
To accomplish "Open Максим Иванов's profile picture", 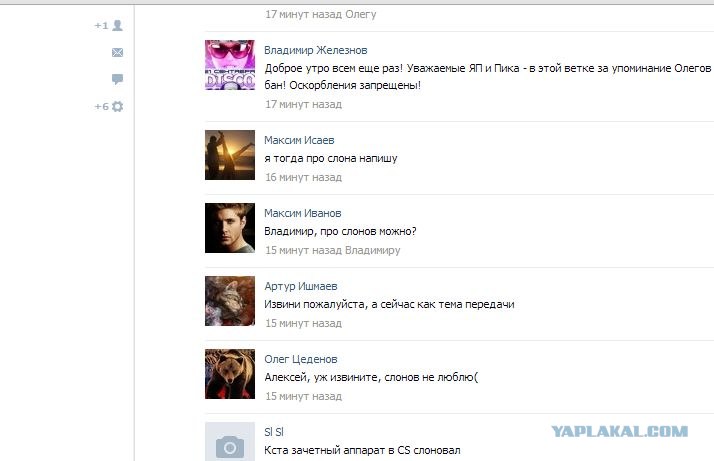I will pos(230,228).
